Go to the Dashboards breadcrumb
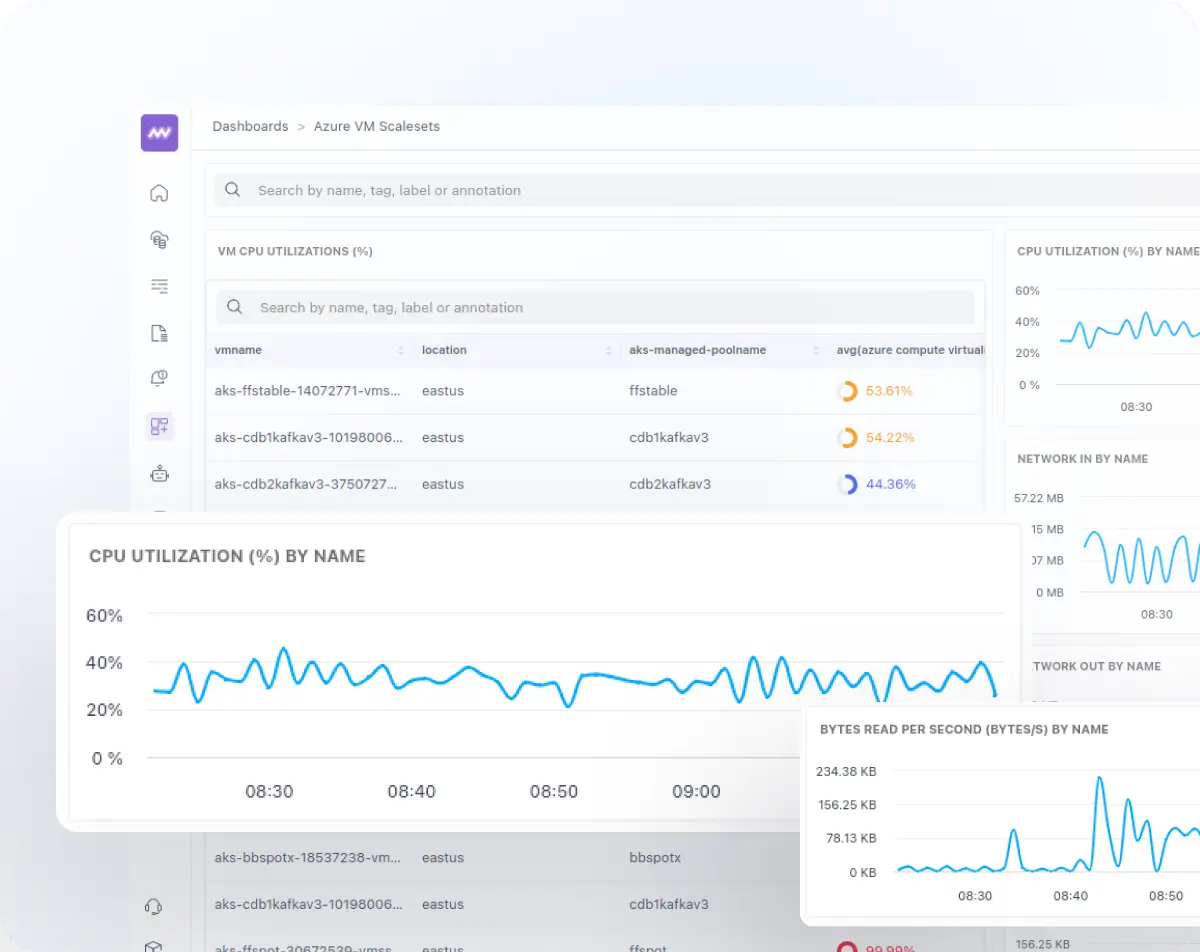The image size is (1200, 952). [x=250, y=127]
